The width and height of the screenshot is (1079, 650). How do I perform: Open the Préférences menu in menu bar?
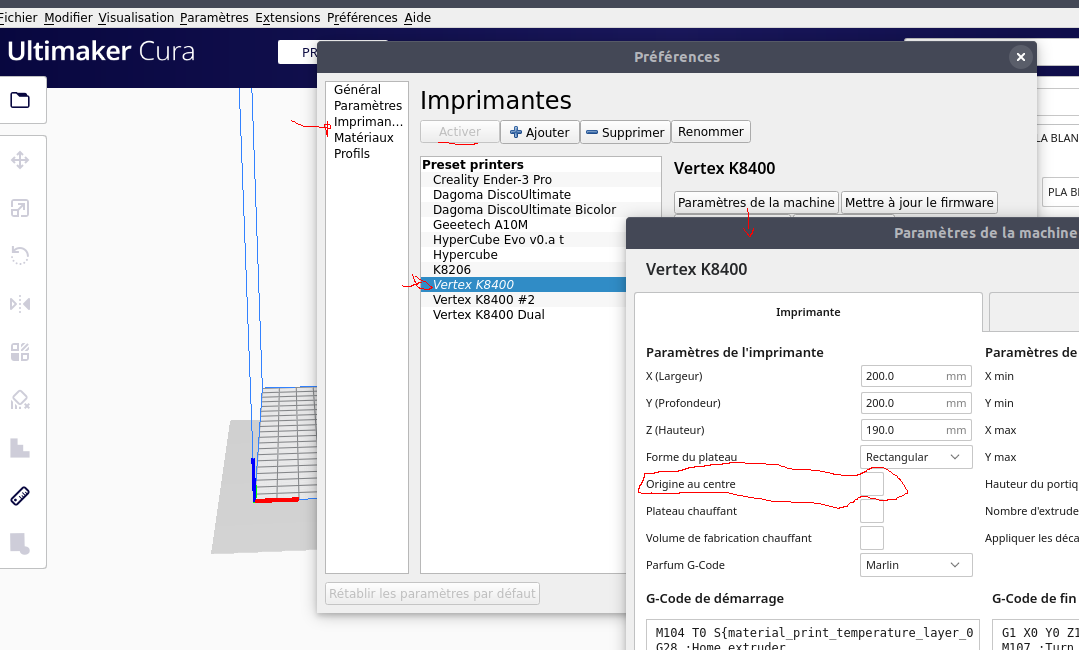[362, 18]
